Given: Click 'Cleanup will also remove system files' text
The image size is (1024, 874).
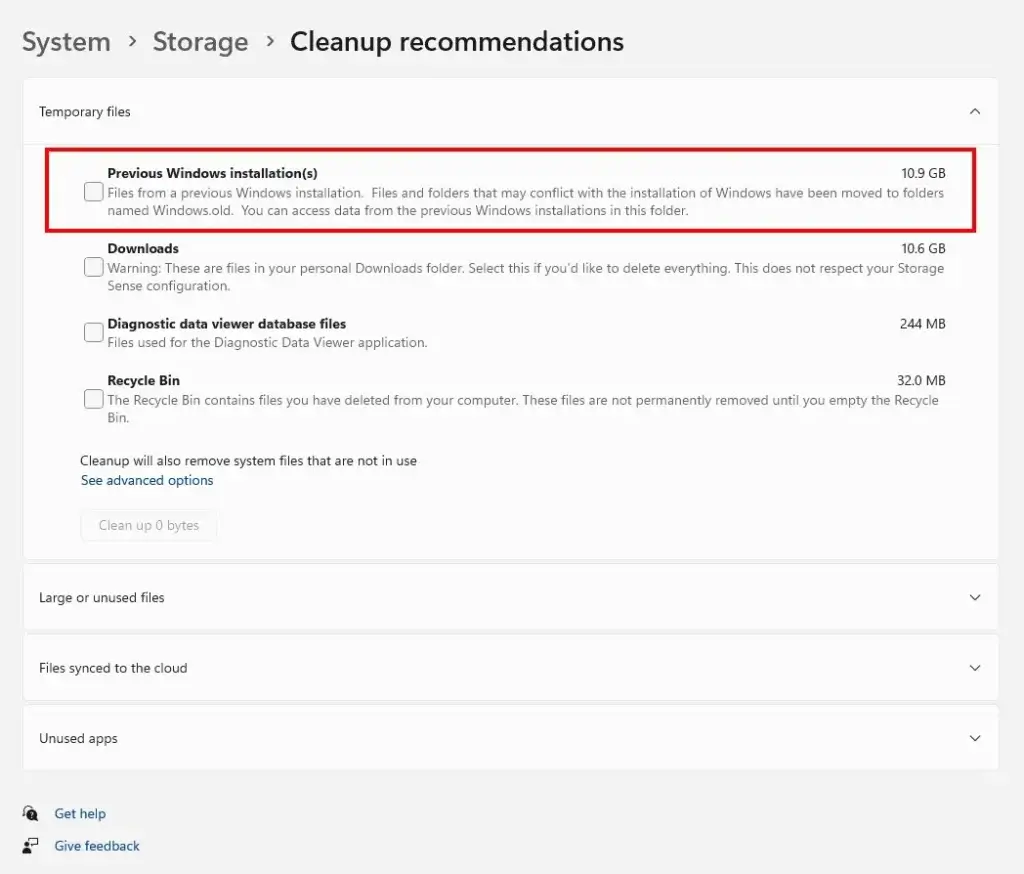Looking at the screenshot, I should coord(248,461).
